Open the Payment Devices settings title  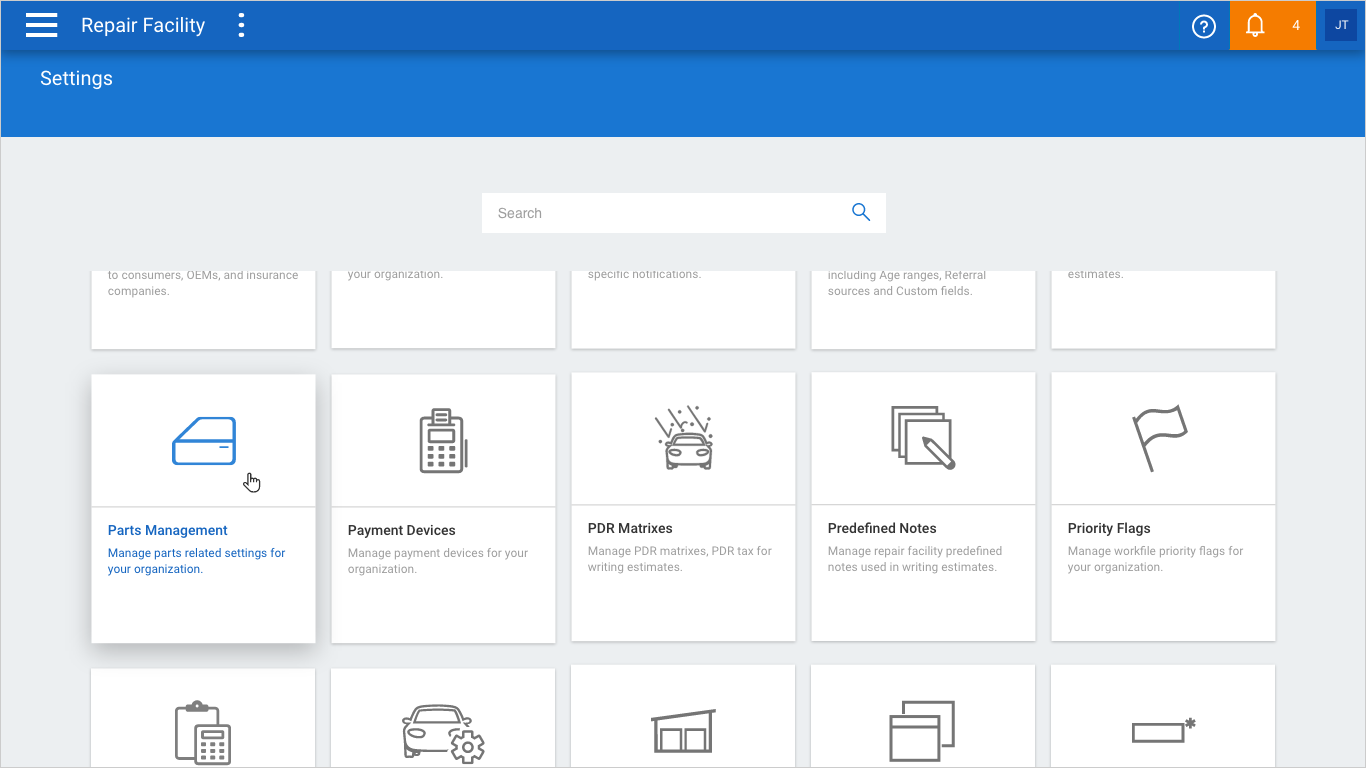click(402, 530)
